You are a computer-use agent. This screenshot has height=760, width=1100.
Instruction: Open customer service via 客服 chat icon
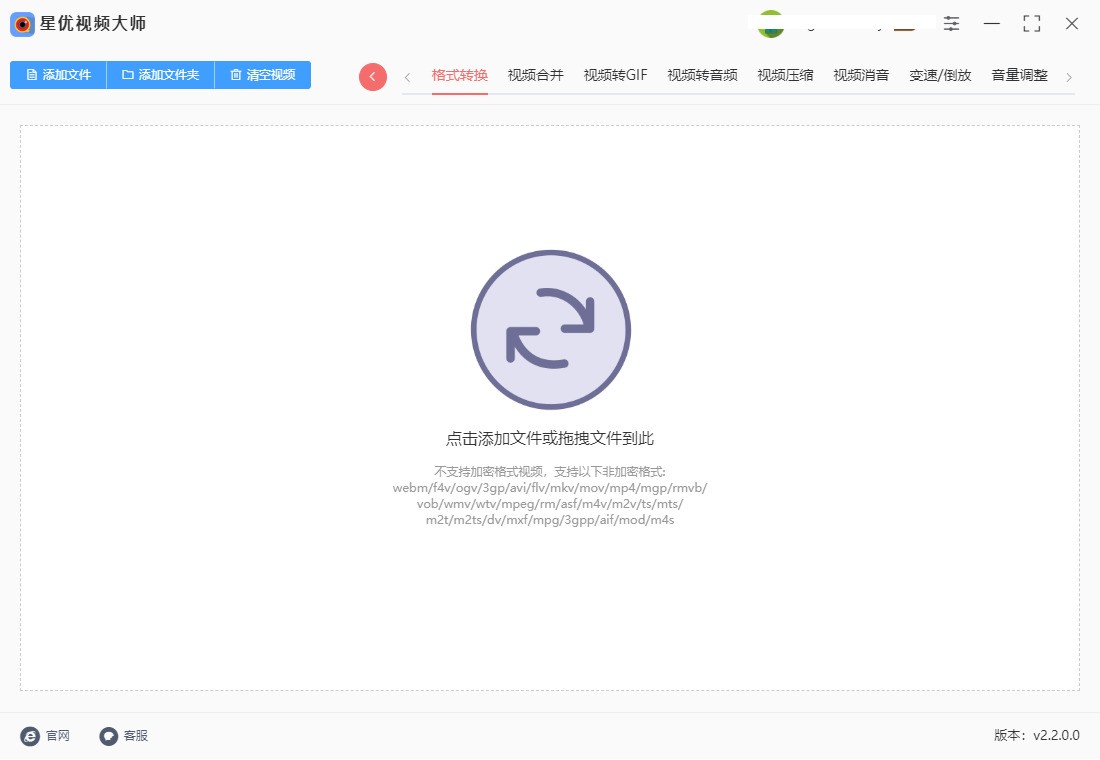(108, 736)
